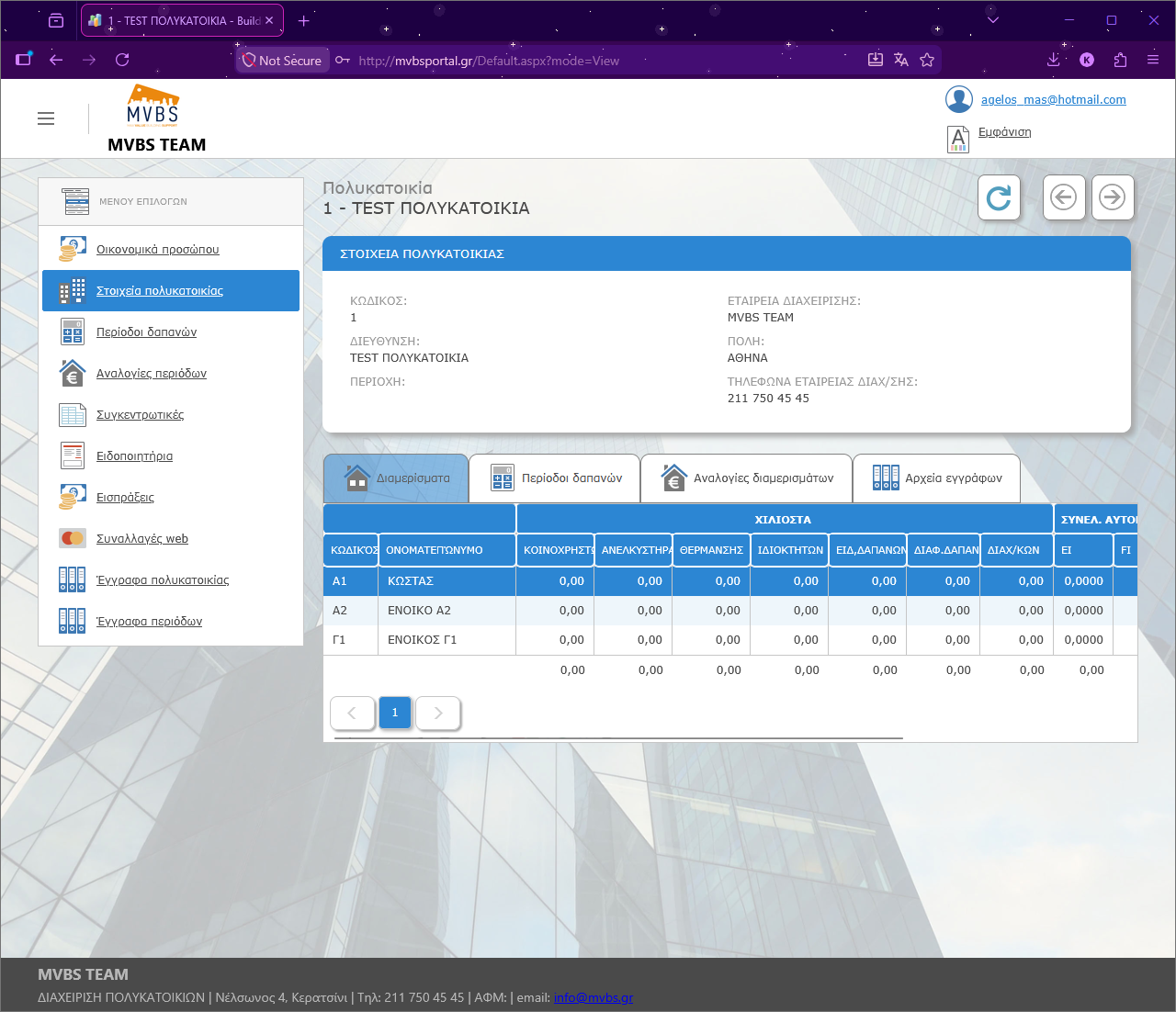This screenshot has height=1012, width=1176.
Task: Open the hamburger menu beside MVBS logo
Action: pos(46,118)
